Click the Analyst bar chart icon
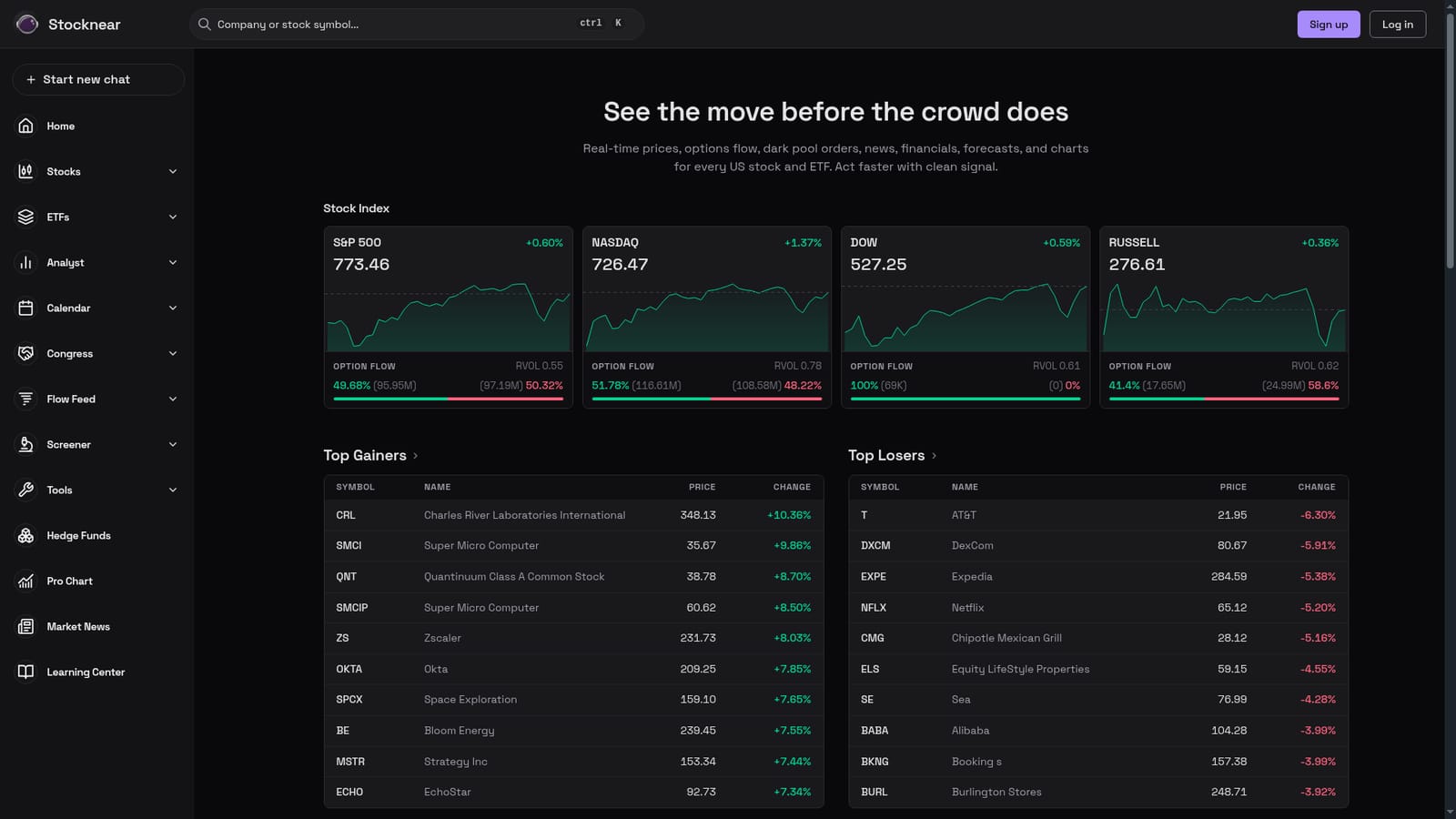Viewport: 1456px width, 819px height. (x=25, y=262)
